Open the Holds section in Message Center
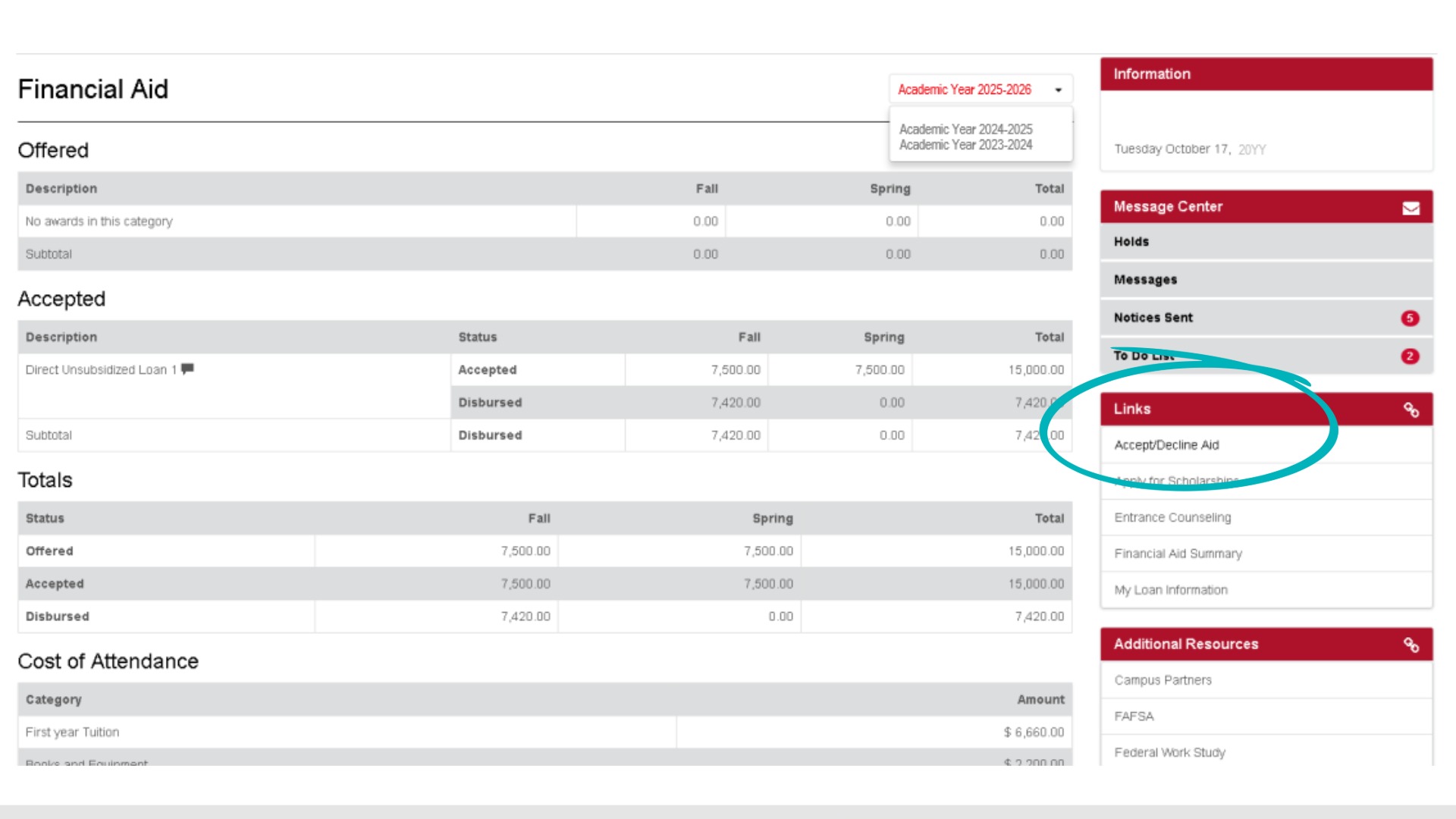1456x819 pixels. [x=1131, y=241]
